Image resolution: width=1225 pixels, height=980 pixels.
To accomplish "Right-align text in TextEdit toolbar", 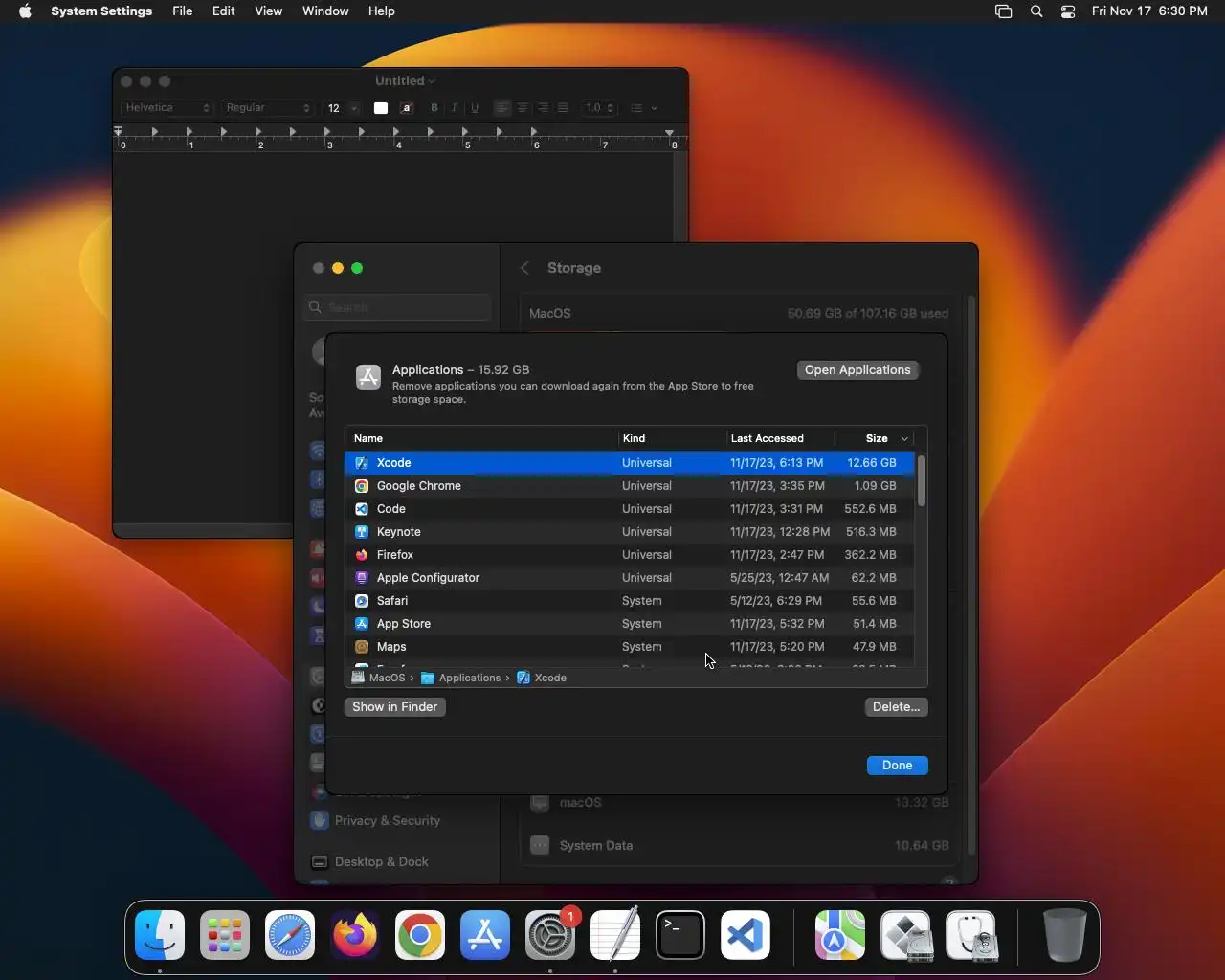I will pyautogui.click(x=543, y=108).
